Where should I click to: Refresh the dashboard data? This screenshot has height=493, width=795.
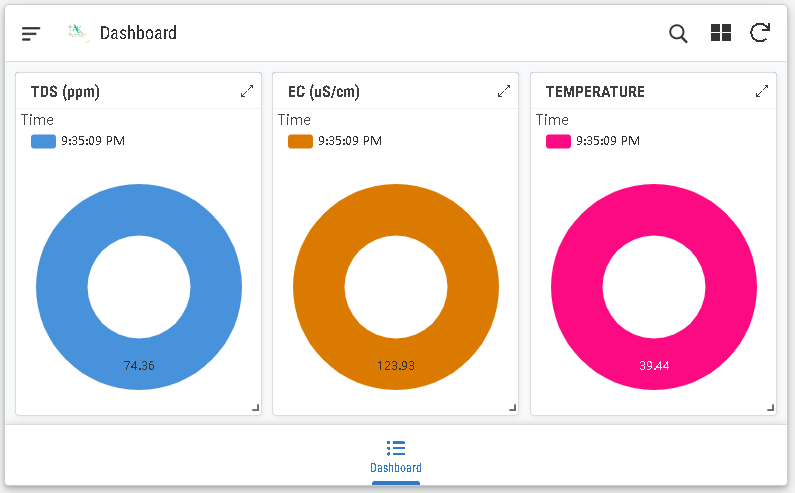[760, 32]
